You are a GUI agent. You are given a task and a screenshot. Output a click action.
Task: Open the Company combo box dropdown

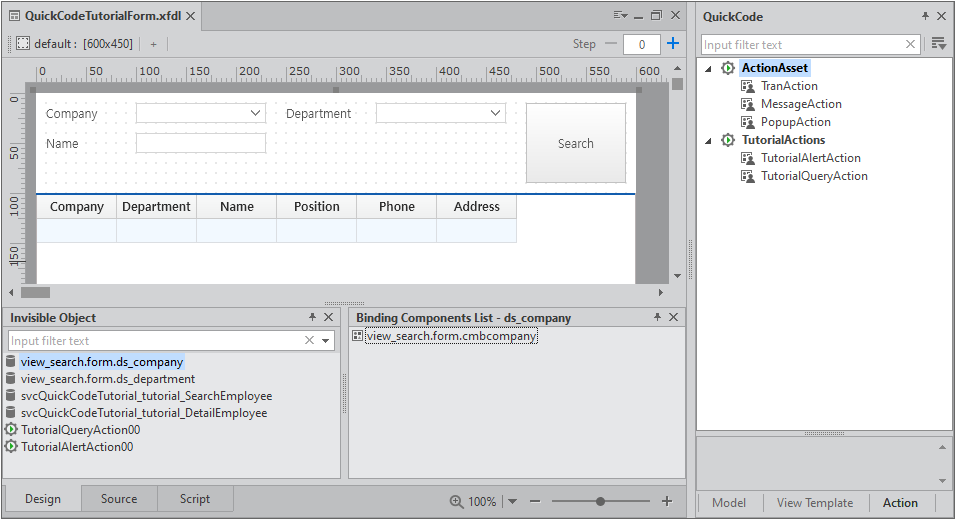256,114
